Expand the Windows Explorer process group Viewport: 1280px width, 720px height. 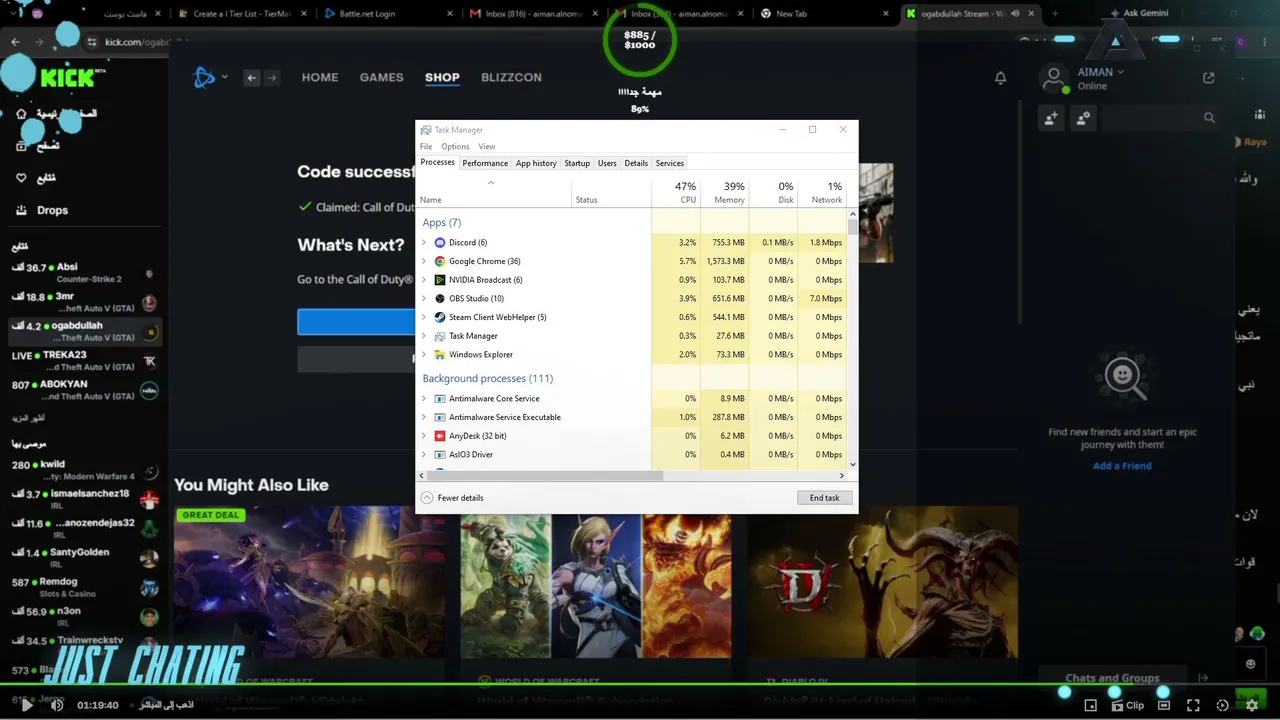pos(424,355)
